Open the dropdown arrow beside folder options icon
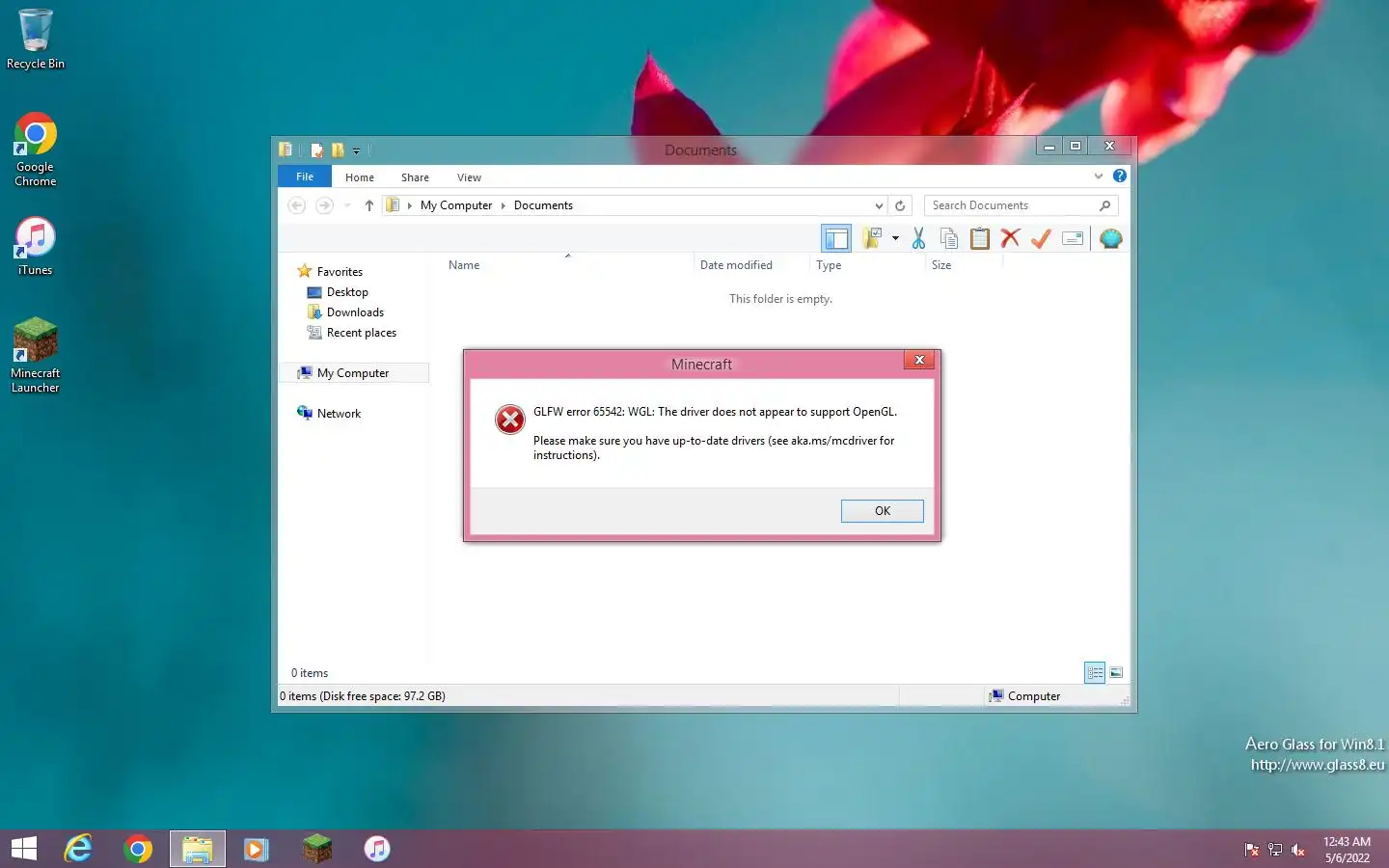The height and width of the screenshot is (868, 1389). [x=895, y=238]
